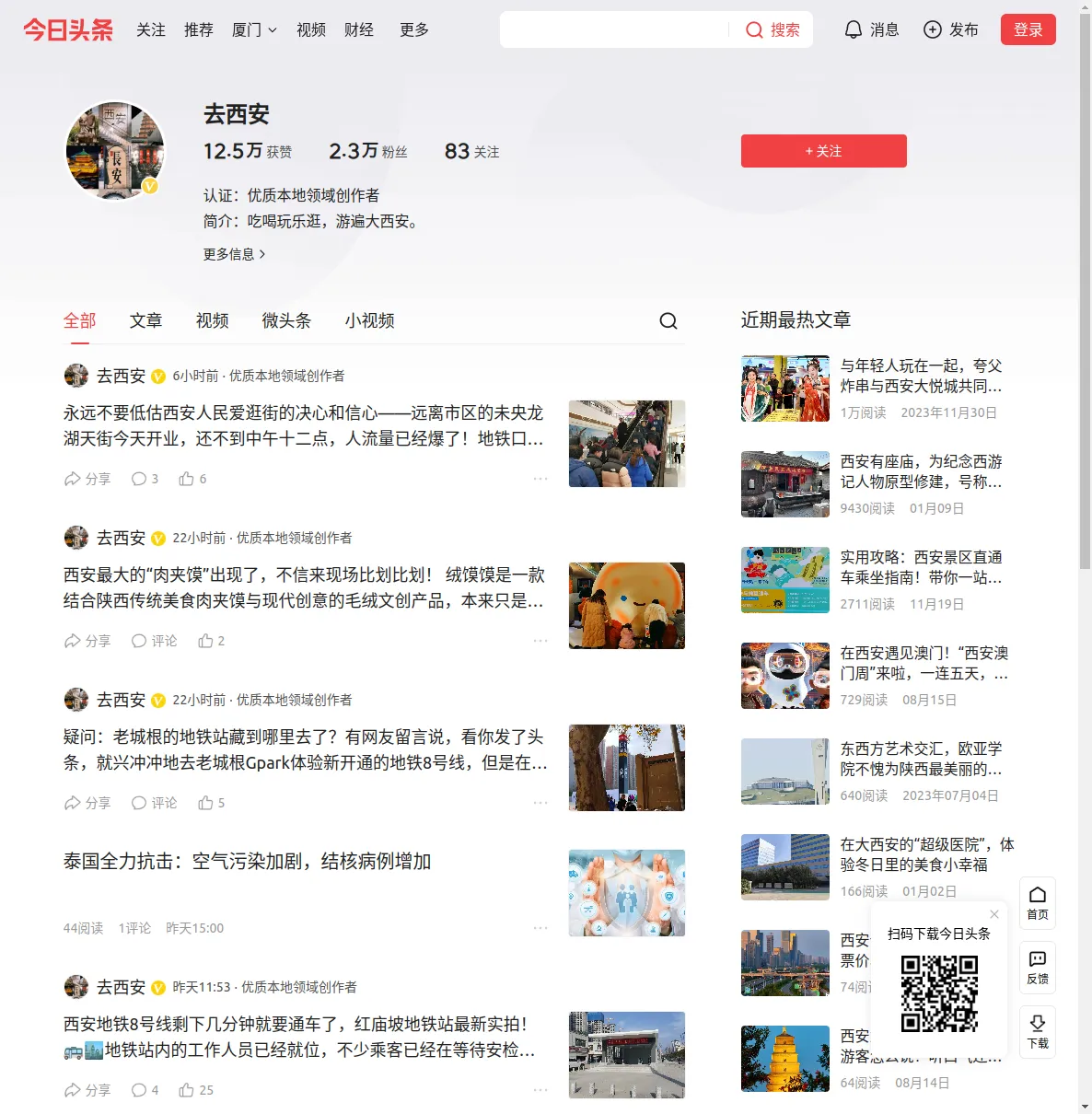Open article 泰国全力抗击：空气污染加剧
This screenshot has height=1114, width=1092.
click(x=248, y=862)
